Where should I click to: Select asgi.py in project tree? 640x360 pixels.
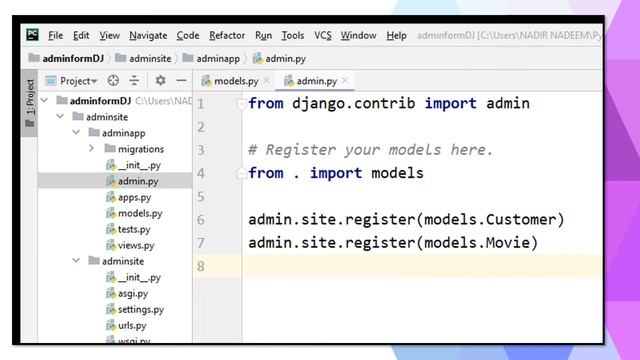(133, 293)
